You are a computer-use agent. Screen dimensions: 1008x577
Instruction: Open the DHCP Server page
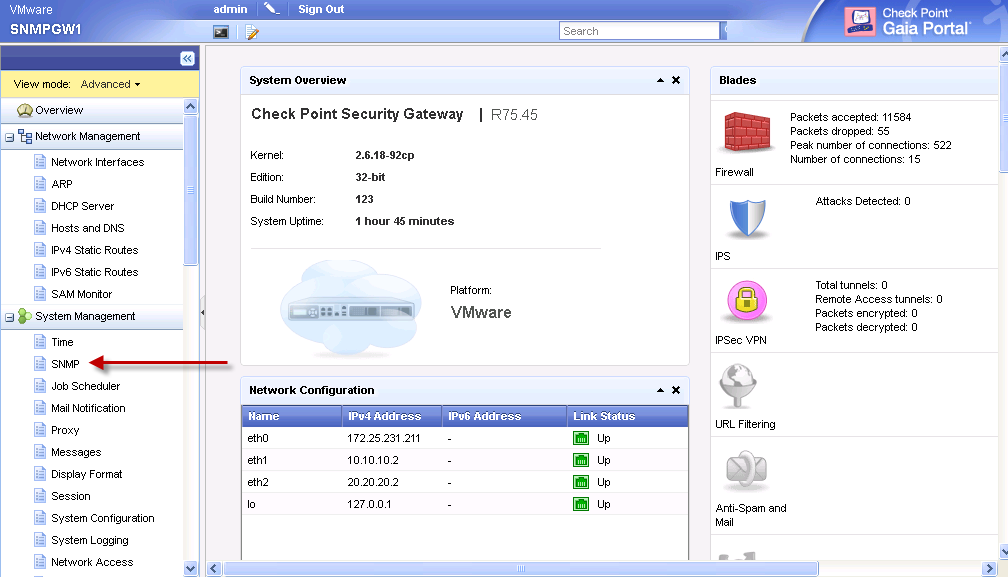pos(82,206)
